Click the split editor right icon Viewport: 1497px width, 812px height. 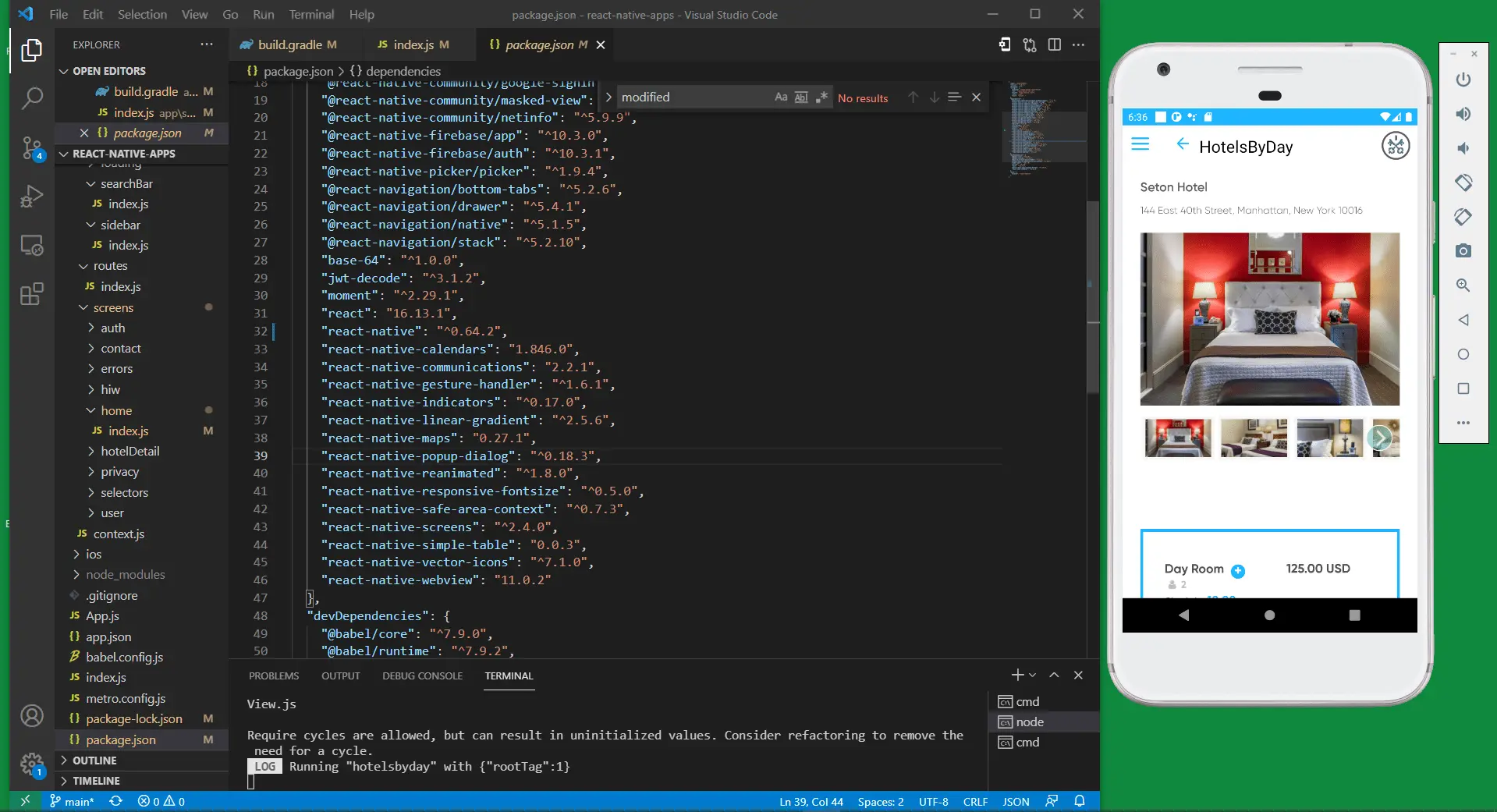(1054, 45)
